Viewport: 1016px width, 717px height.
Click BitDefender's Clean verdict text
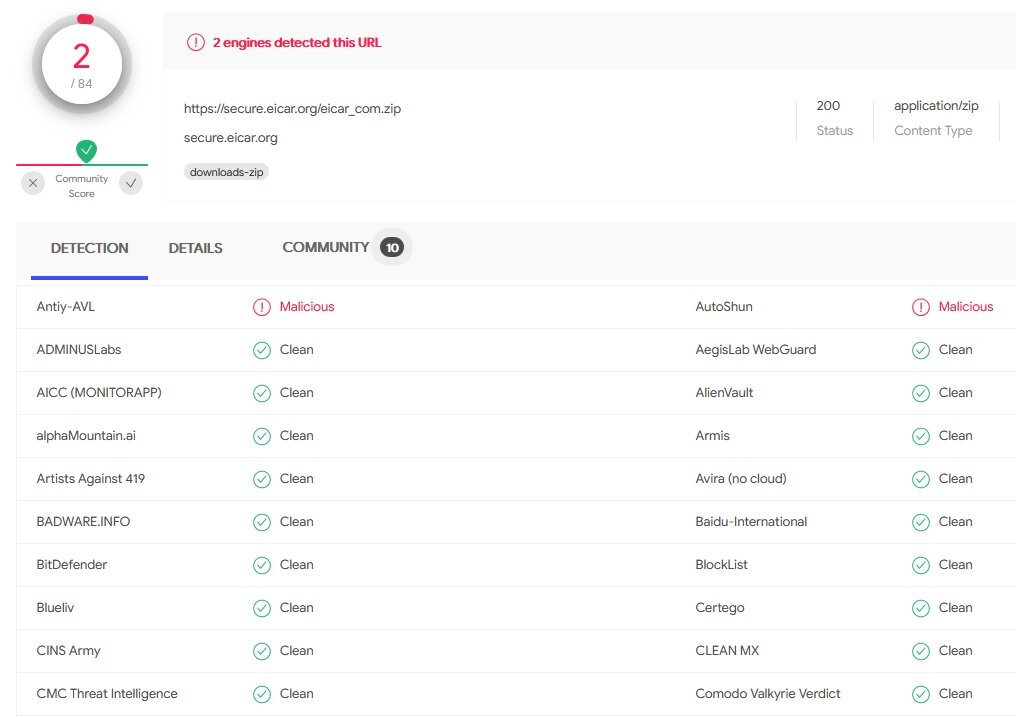coord(297,564)
